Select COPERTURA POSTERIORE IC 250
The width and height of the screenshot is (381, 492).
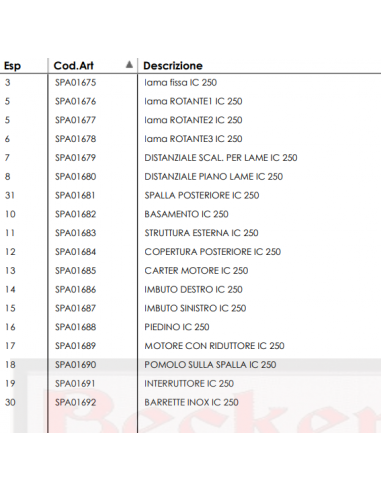(x=213, y=252)
